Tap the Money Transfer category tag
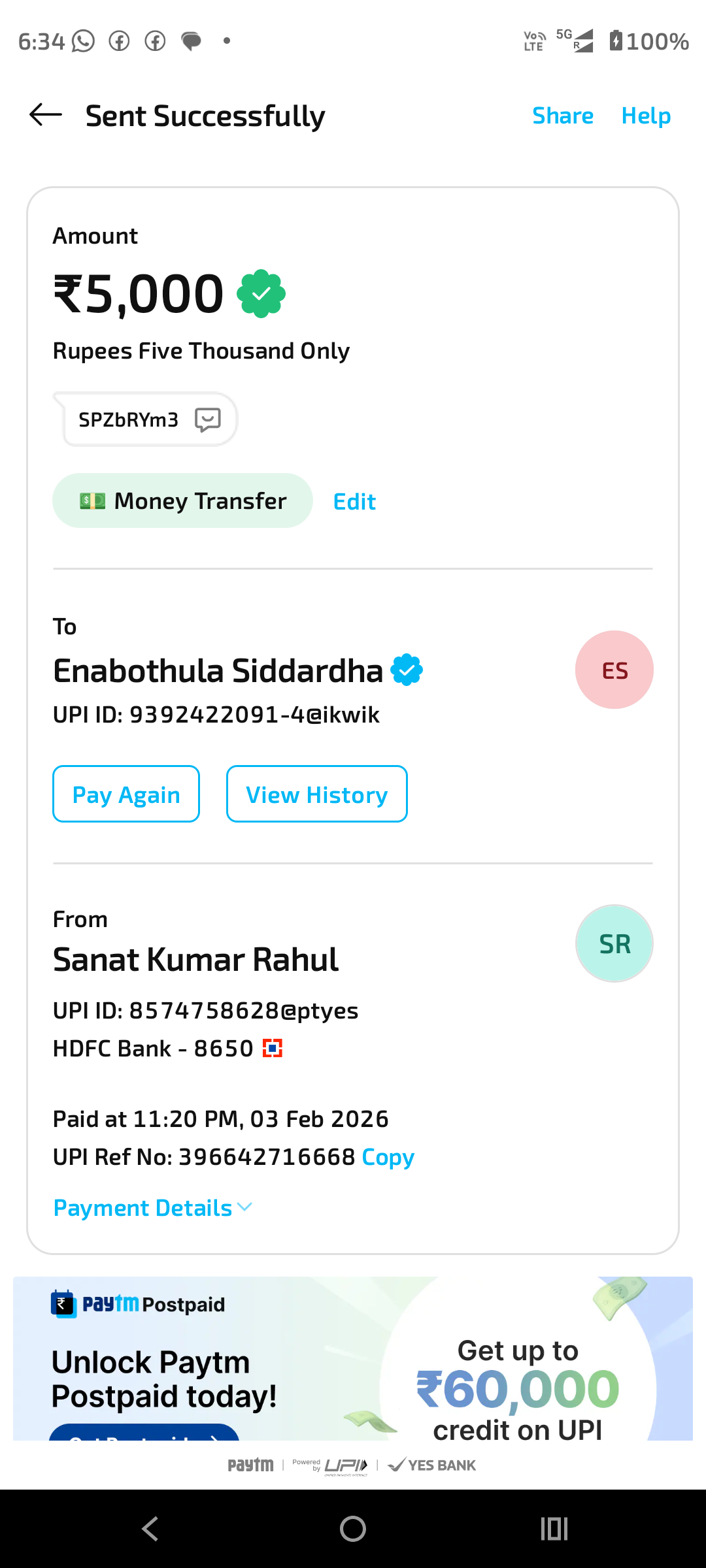Screen dimensions: 706x1568 coord(182,501)
